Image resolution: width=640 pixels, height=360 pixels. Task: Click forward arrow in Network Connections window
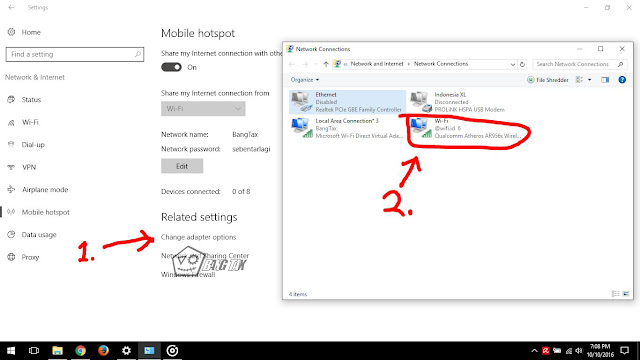tap(305, 64)
